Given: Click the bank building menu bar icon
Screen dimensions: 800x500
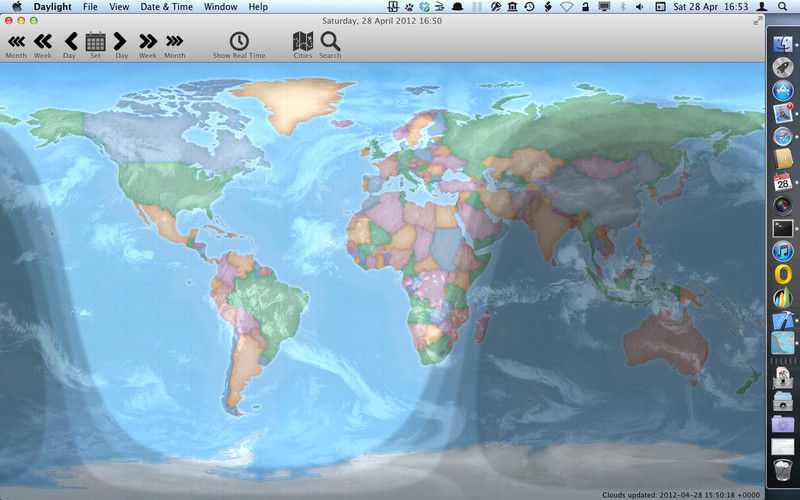Looking at the screenshot, I should click(x=513, y=7).
